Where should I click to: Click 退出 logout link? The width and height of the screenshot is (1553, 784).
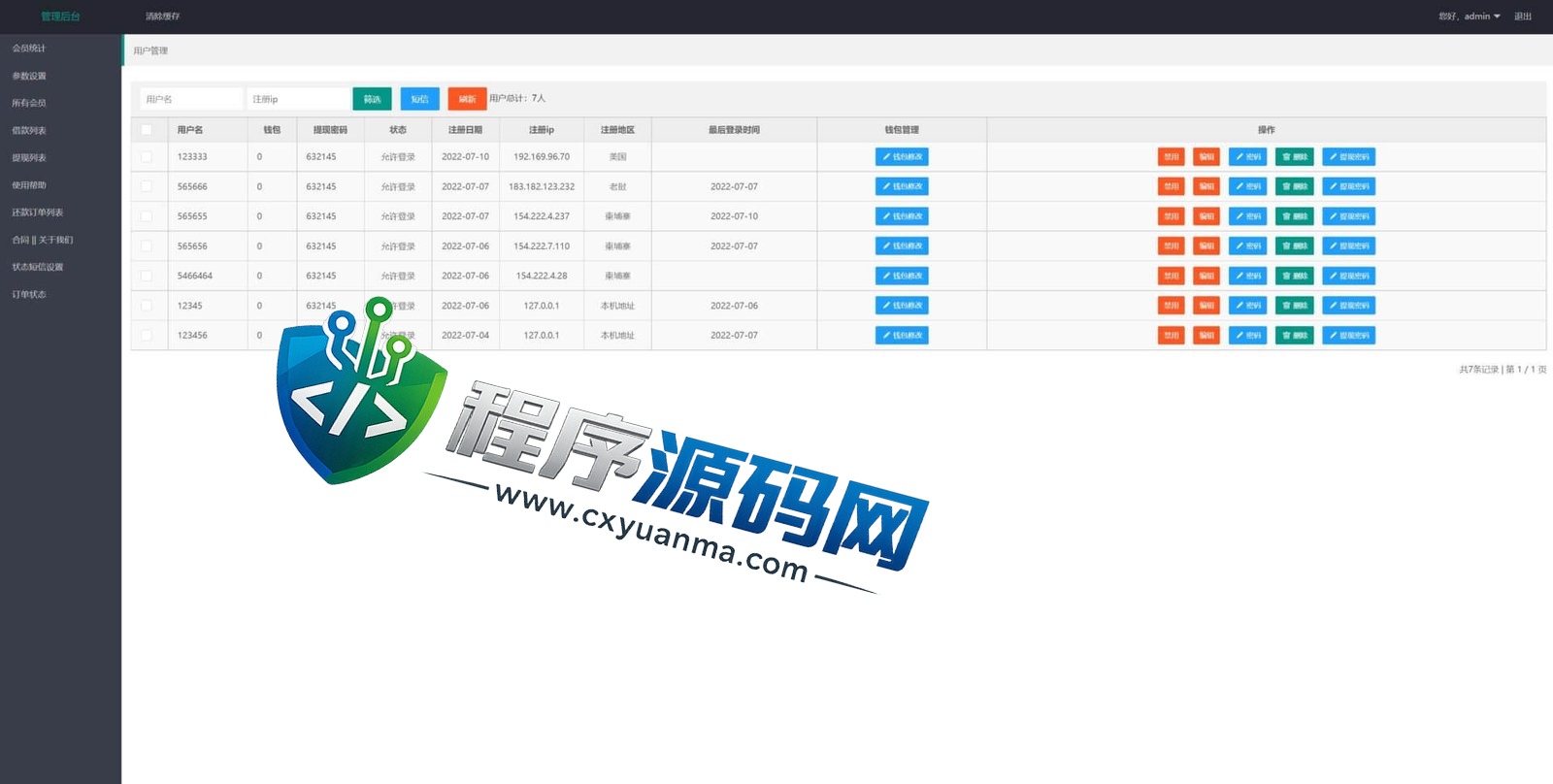pos(1523,16)
